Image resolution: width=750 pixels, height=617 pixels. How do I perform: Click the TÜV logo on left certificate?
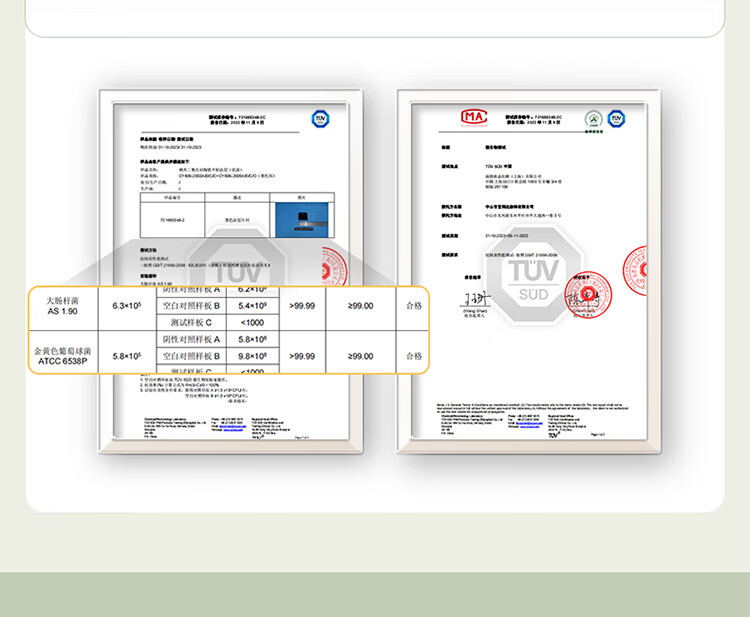point(320,118)
